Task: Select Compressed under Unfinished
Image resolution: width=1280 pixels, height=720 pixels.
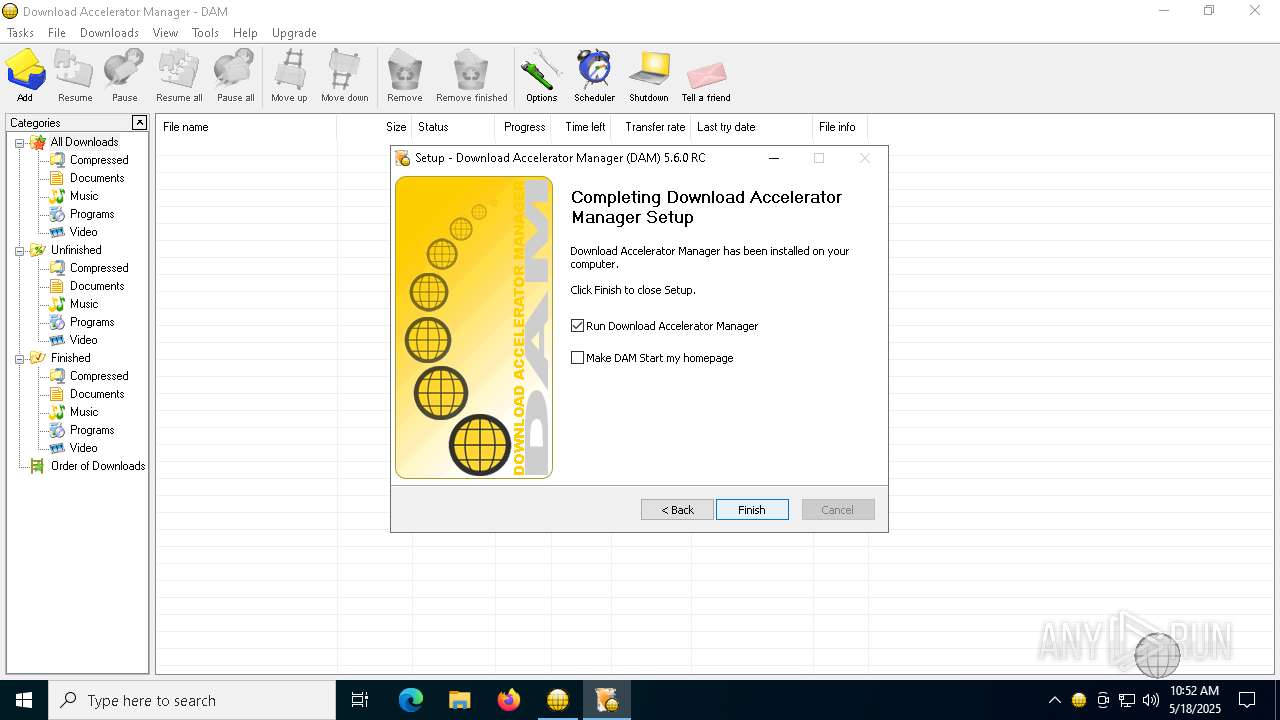Action: [x=99, y=268]
